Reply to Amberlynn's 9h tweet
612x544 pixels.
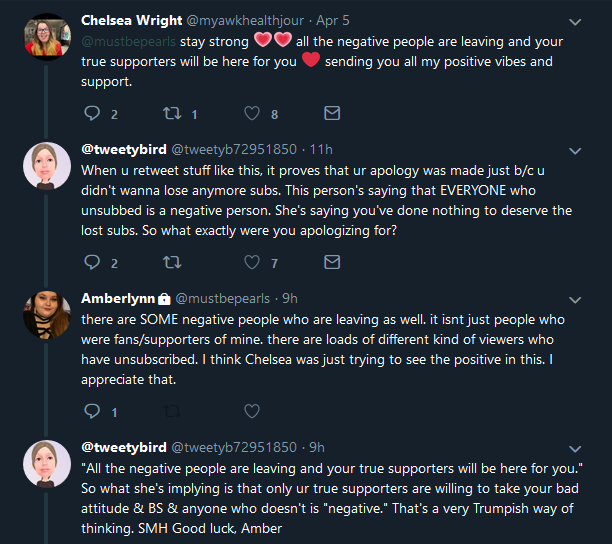click(x=92, y=411)
